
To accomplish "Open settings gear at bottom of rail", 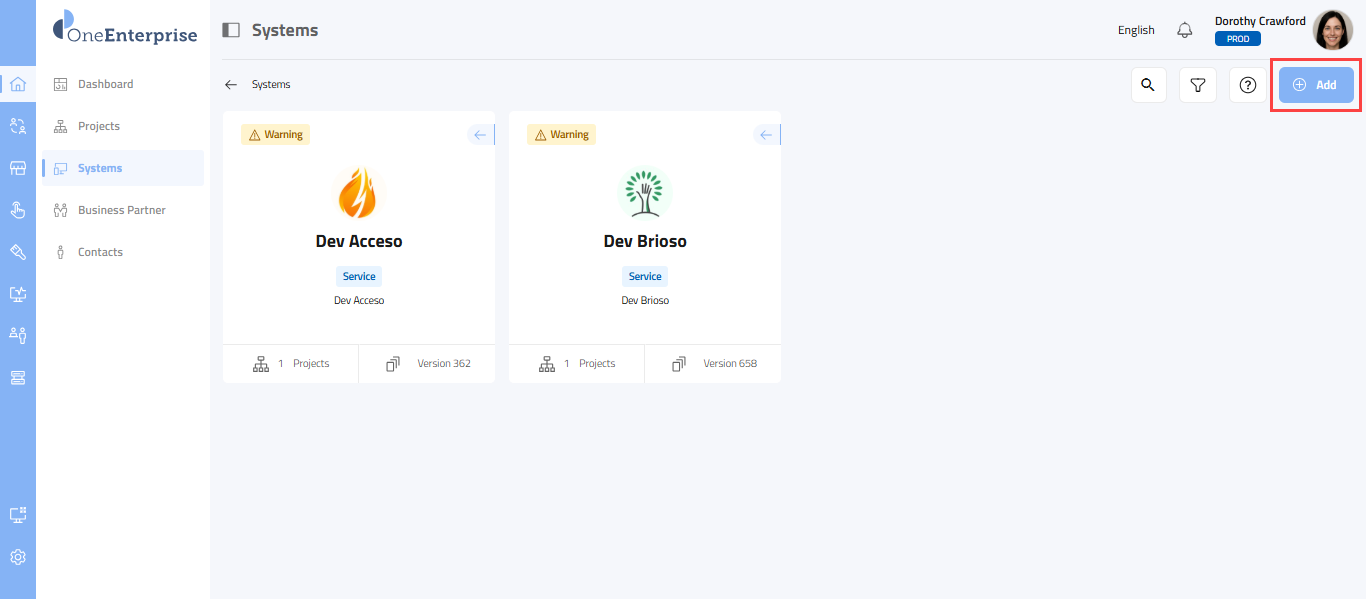I will 17,557.
